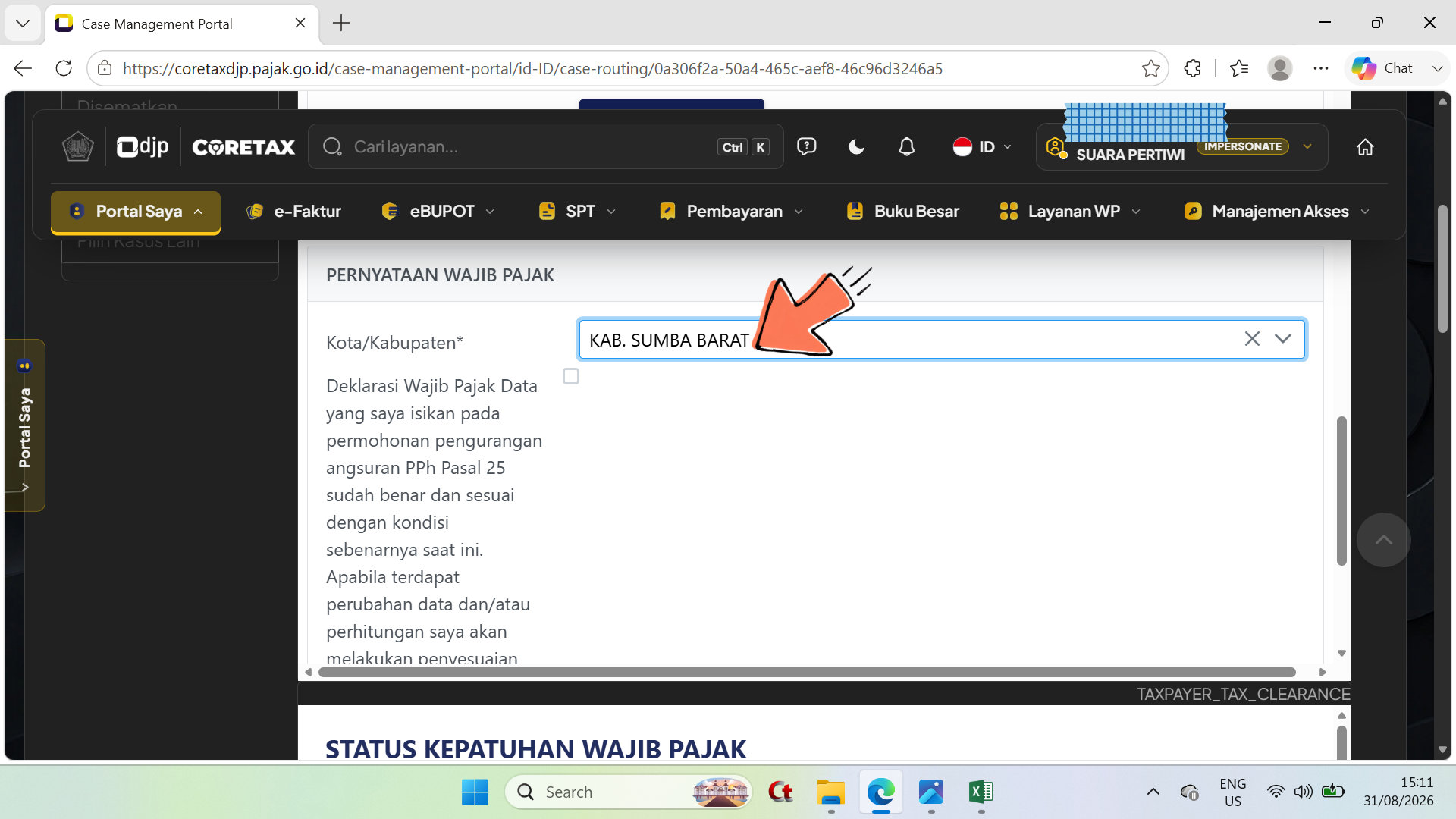Click the horizontal scrollbar of the form
Viewport: 1456px width, 819px height.
[807, 672]
